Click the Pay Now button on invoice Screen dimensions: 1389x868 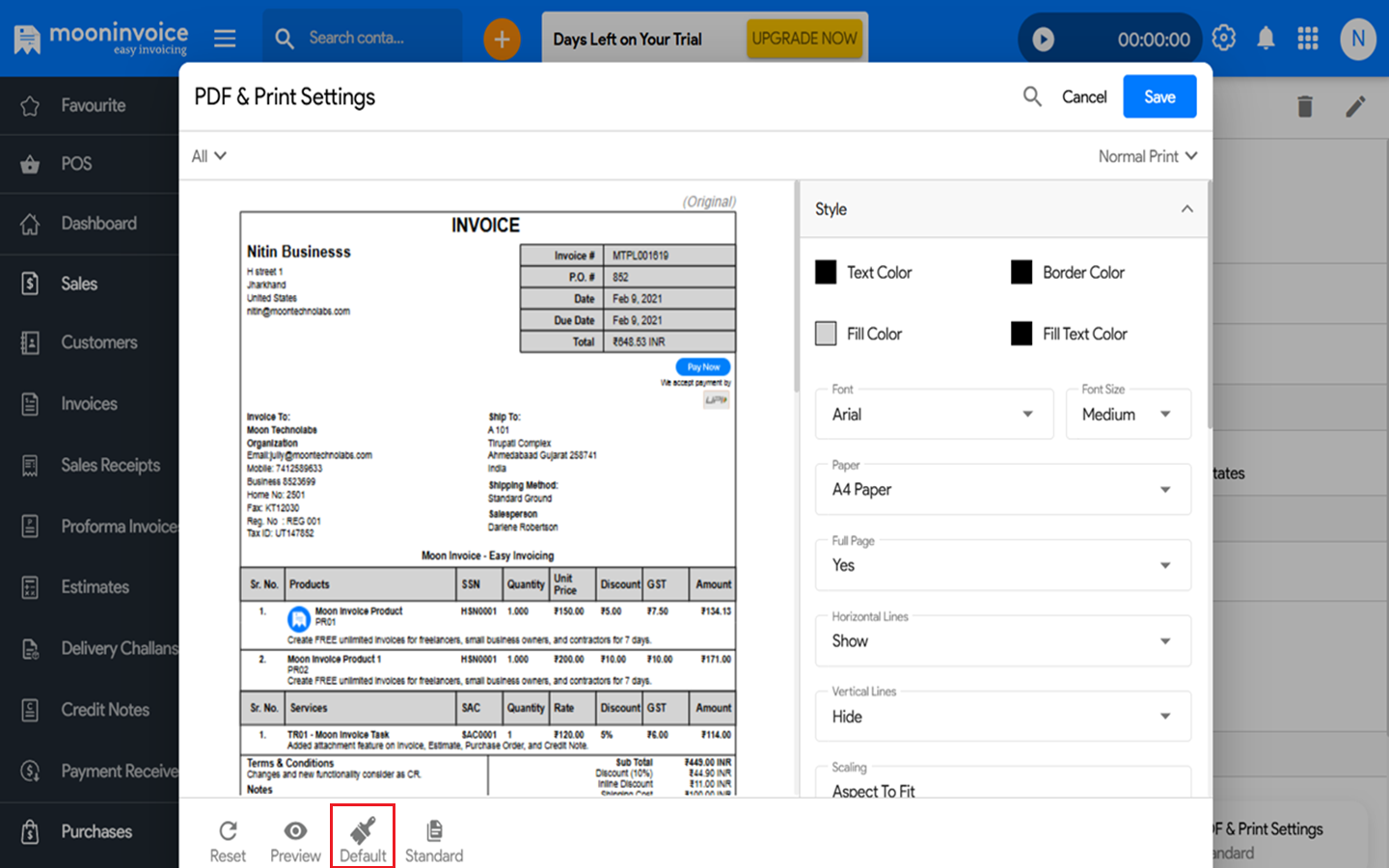[x=703, y=367]
